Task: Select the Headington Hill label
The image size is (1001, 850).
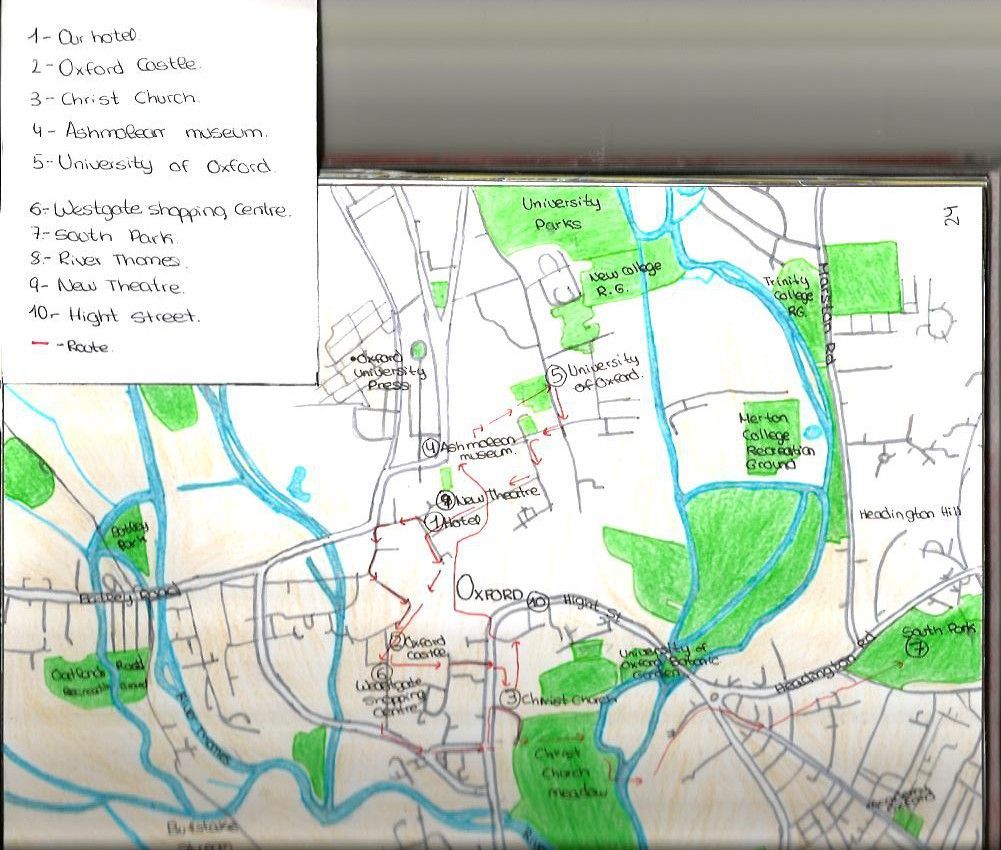Action: click(x=910, y=514)
